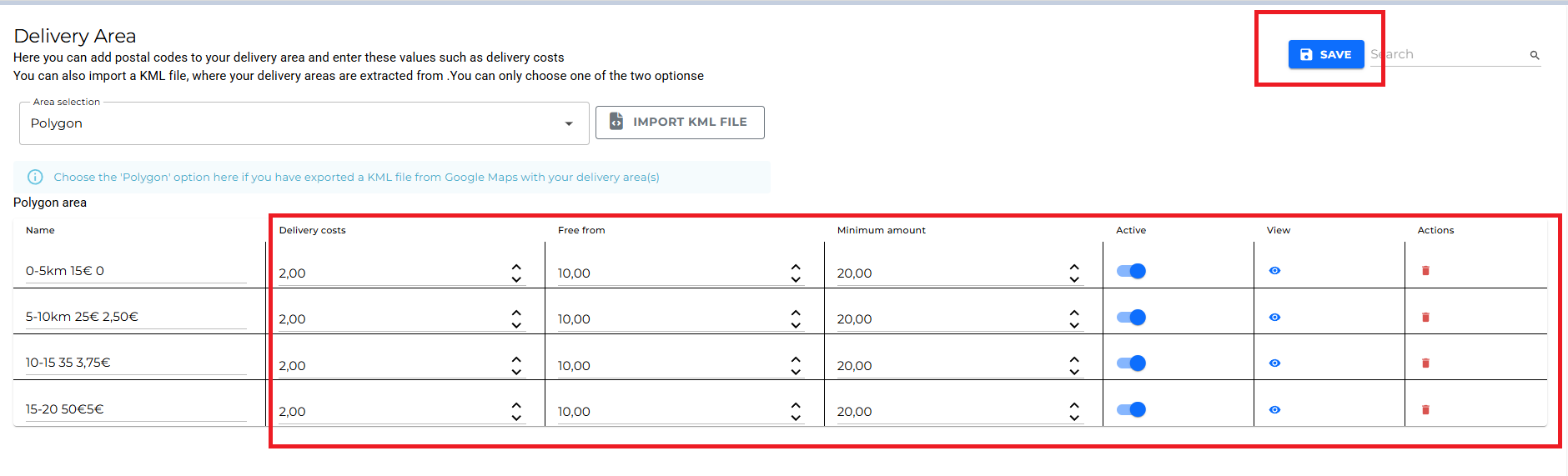1568x476 pixels.
Task: Increase delivery costs for 0-5km row
Action: pyautogui.click(x=516, y=268)
